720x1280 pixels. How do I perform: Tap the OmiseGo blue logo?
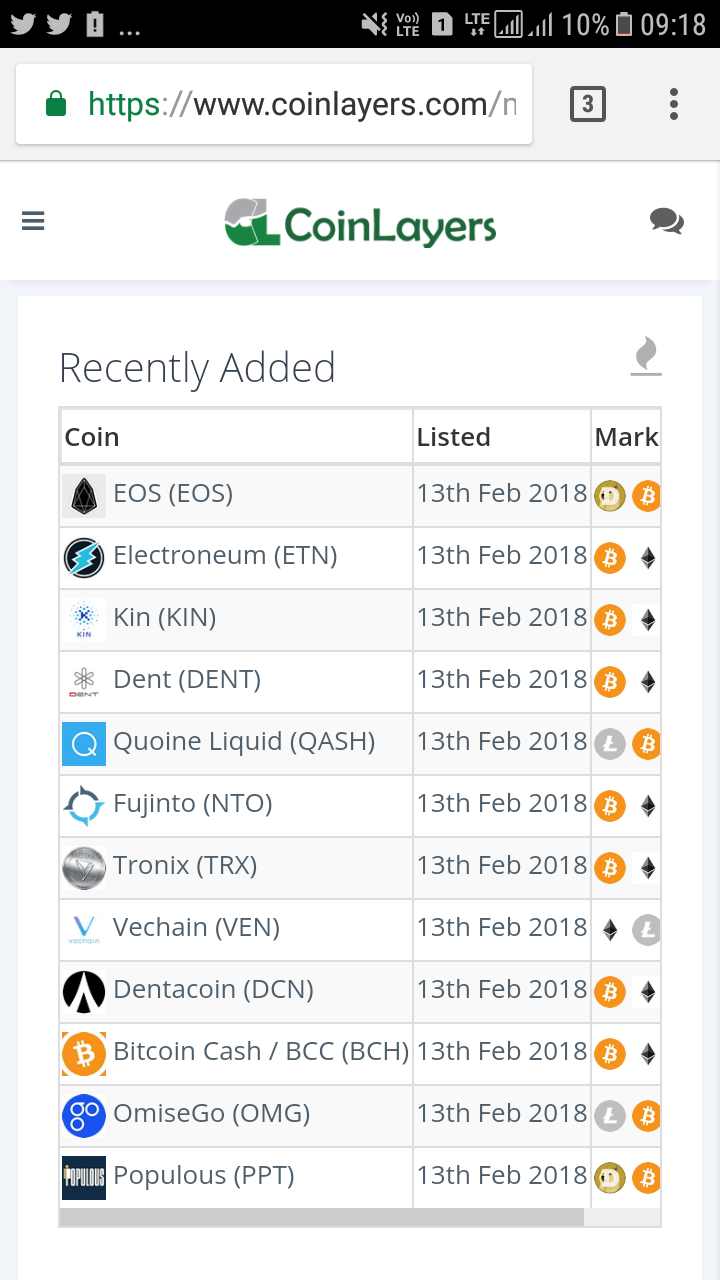[x=84, y=1115]
